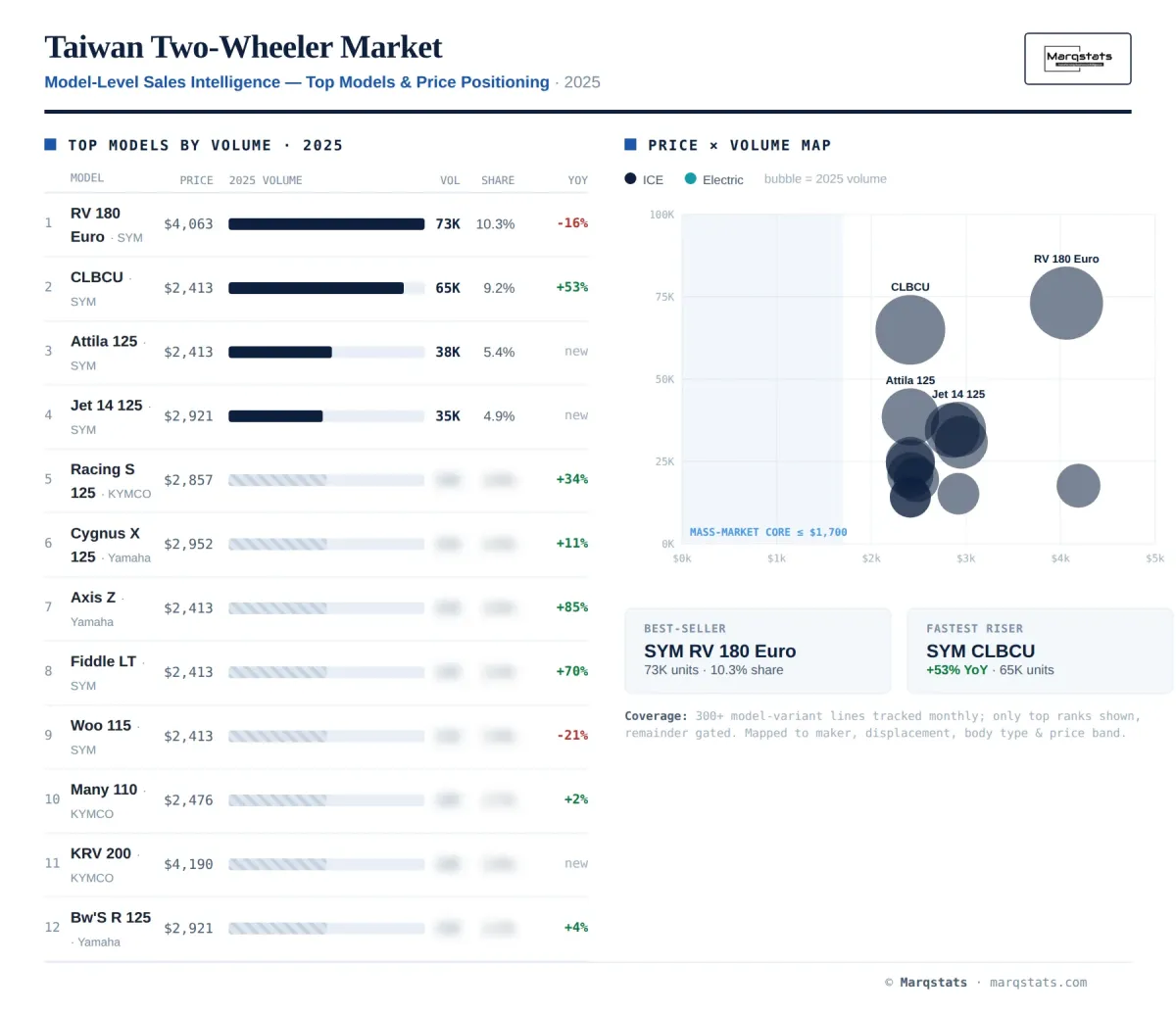Select the Attila 125 model name

pyautogui.click(x=104, y=341)
